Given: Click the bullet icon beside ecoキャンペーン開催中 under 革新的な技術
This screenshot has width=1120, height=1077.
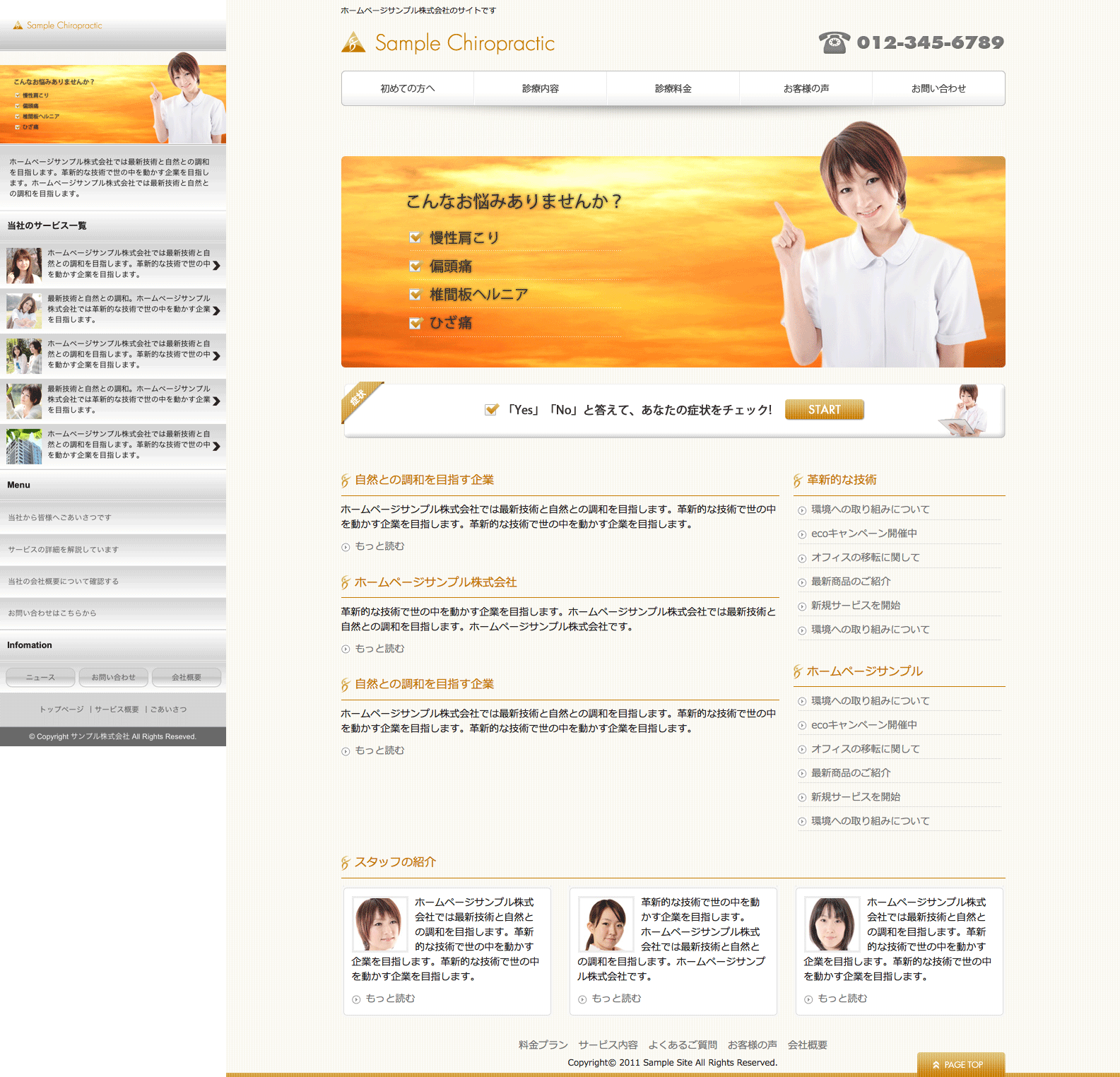Looking at the screenshot, I should 802,535.
